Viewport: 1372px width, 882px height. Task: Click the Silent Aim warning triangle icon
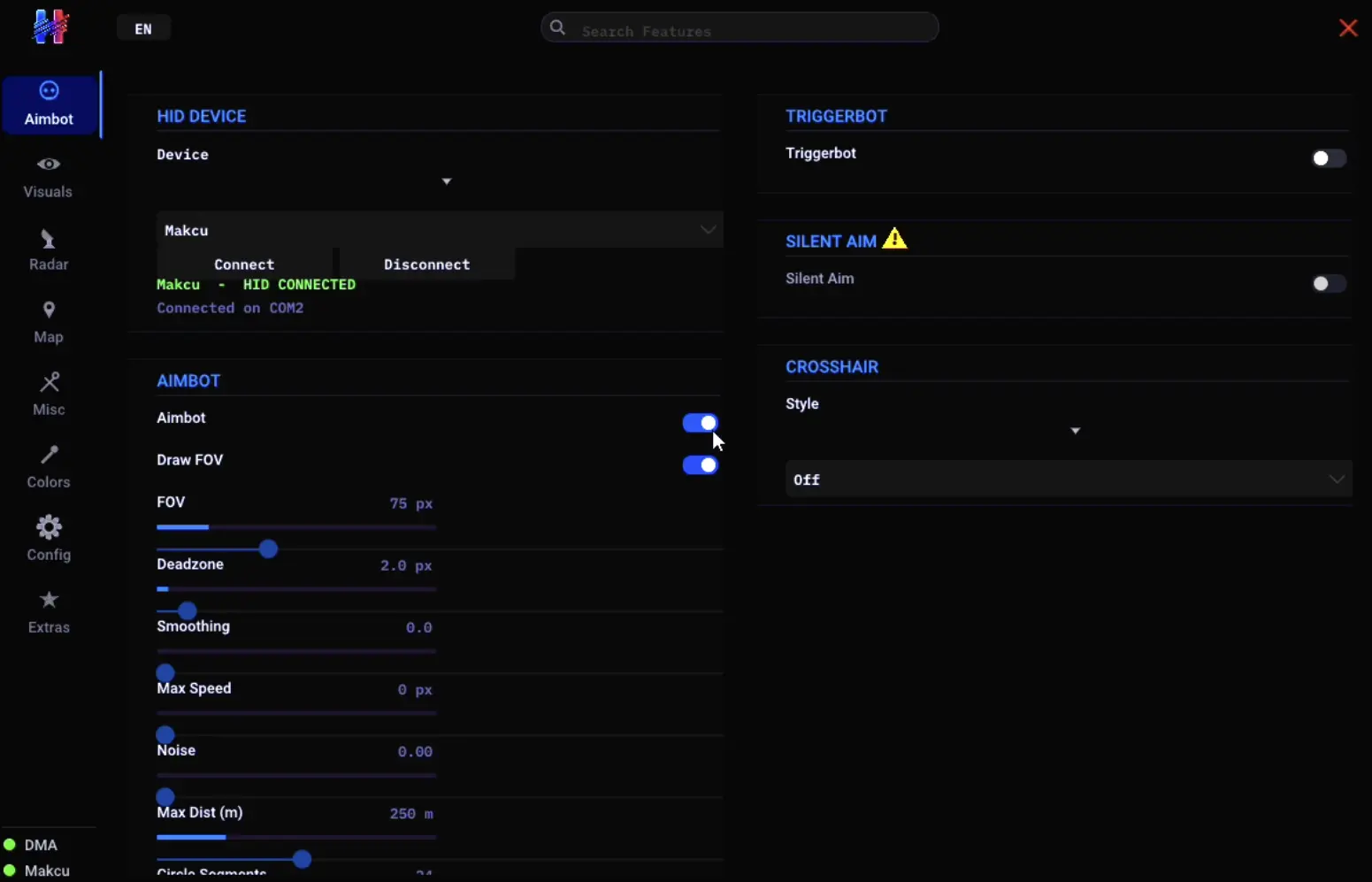pos(894,239)
